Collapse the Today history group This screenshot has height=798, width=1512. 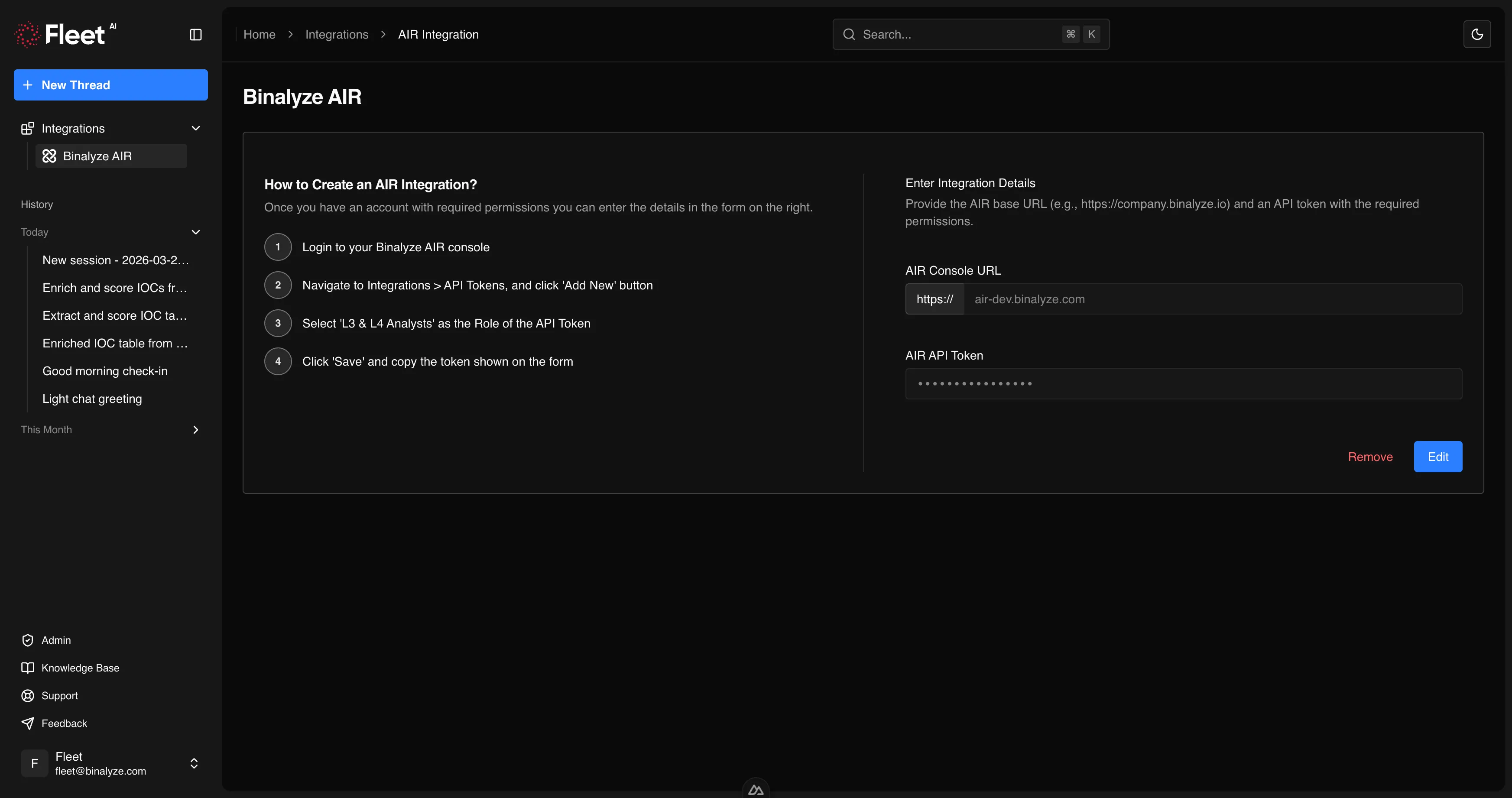point(195,232)
